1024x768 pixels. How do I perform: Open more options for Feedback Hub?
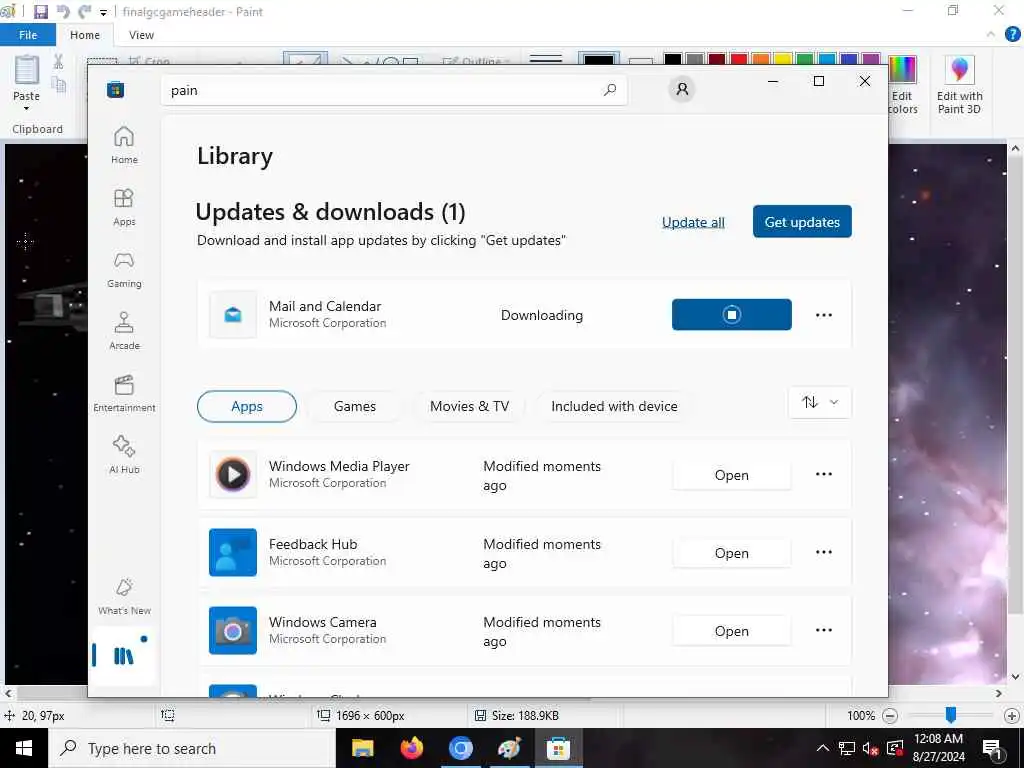(x=824, y=552)
